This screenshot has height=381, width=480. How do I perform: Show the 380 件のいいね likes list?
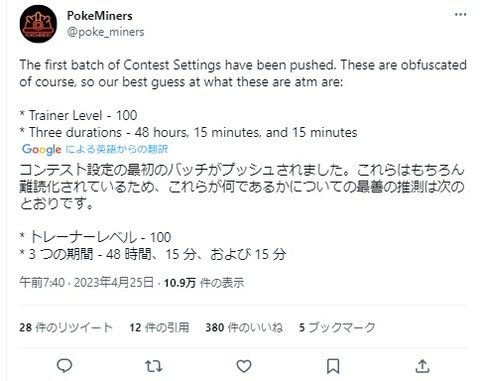pyautogui.click(x=244, y=327)
